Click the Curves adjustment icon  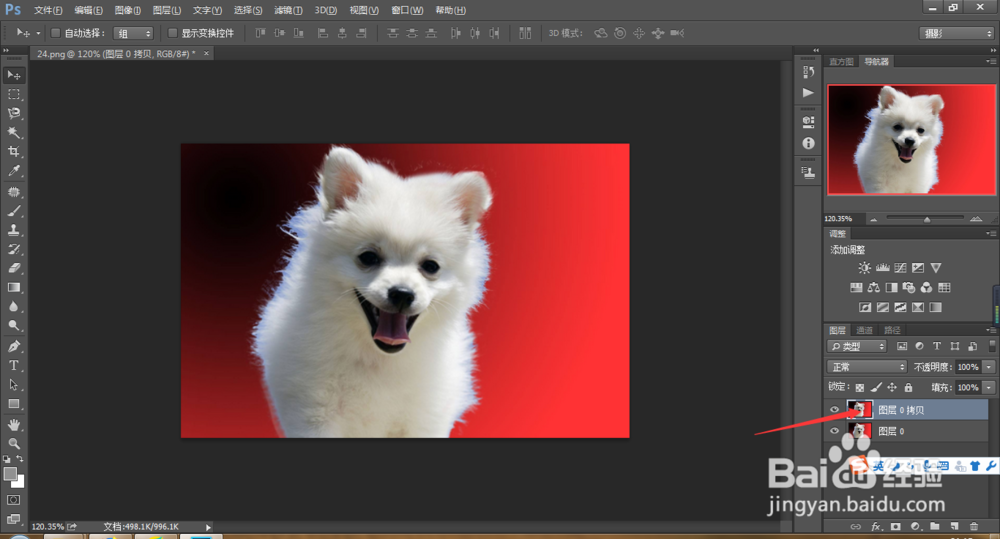[900, 268]
